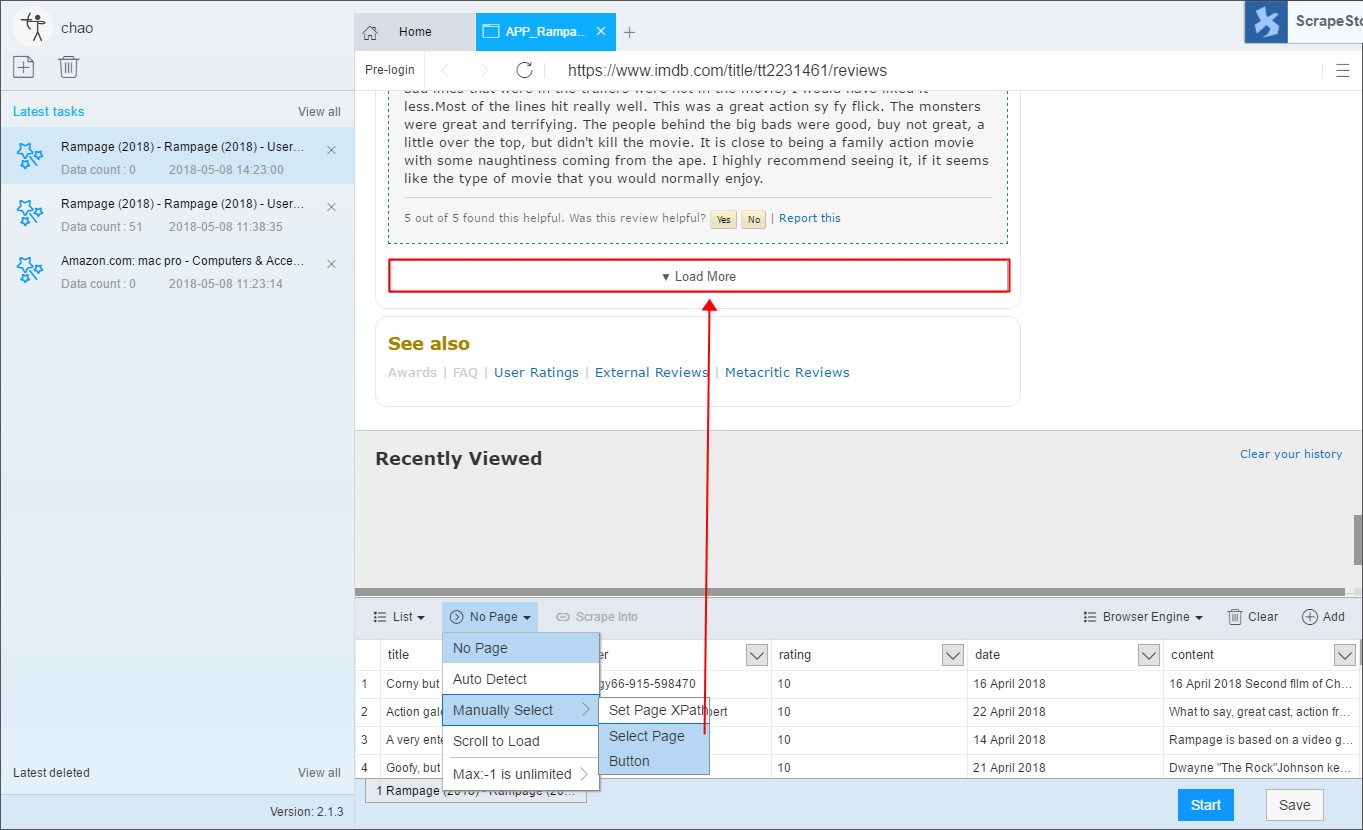This screenshot has height=830, width=1363.
Task: Go forward with the browser forward arrow
Action: pyautogui.click(x=484, y=70)
